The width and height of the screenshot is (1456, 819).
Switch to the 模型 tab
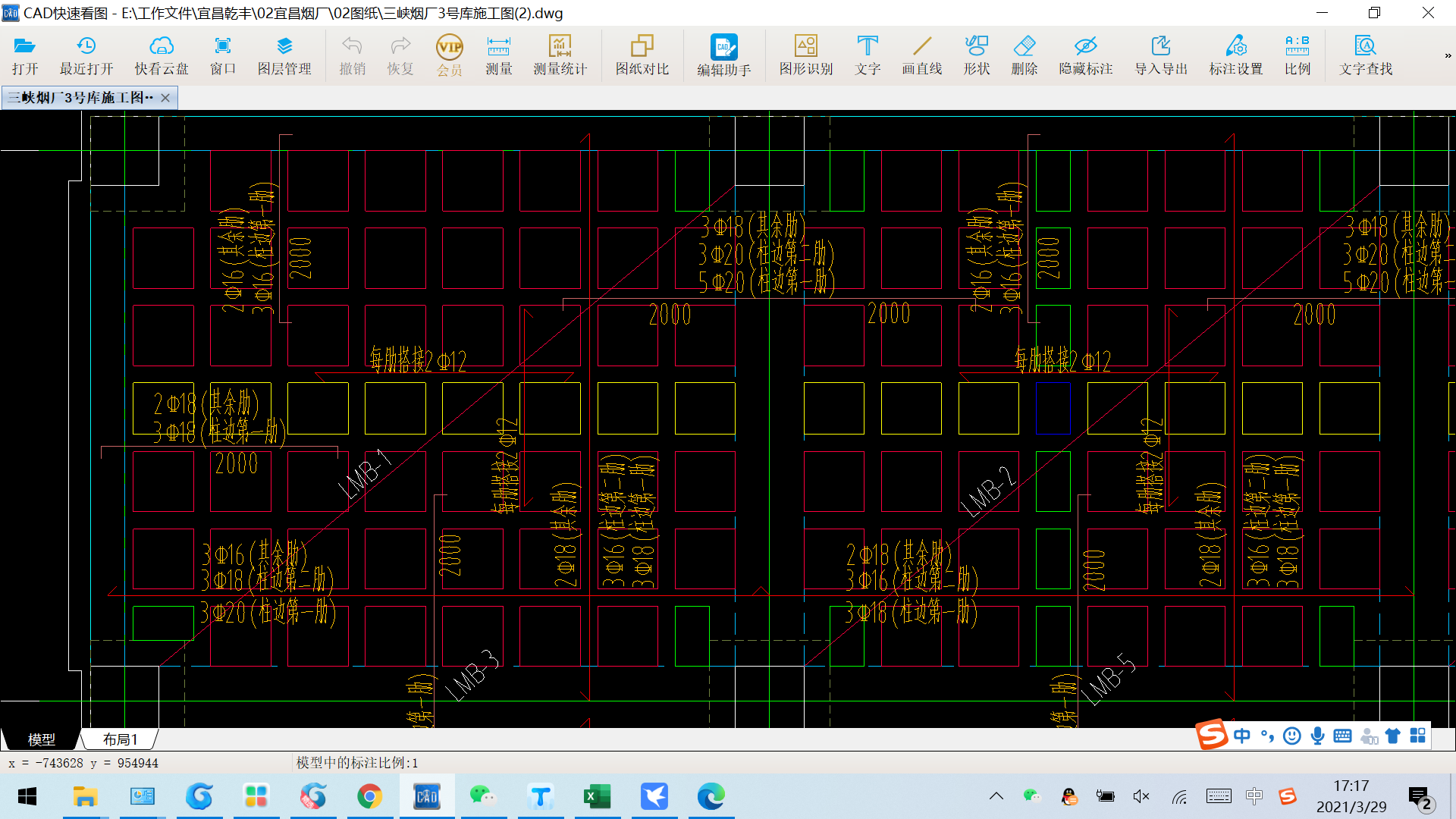(x=42, y=739)
